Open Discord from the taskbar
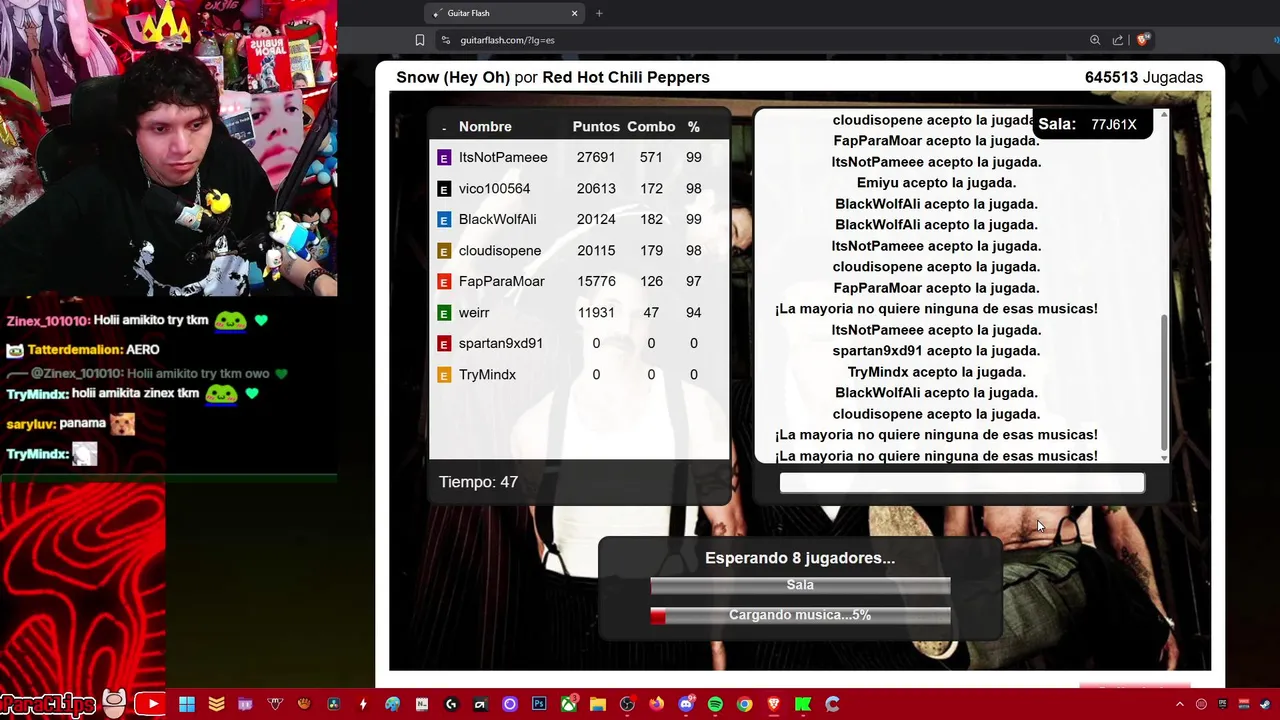The image size is (1280, 720). pyautogui.click(x=686, y=704)
